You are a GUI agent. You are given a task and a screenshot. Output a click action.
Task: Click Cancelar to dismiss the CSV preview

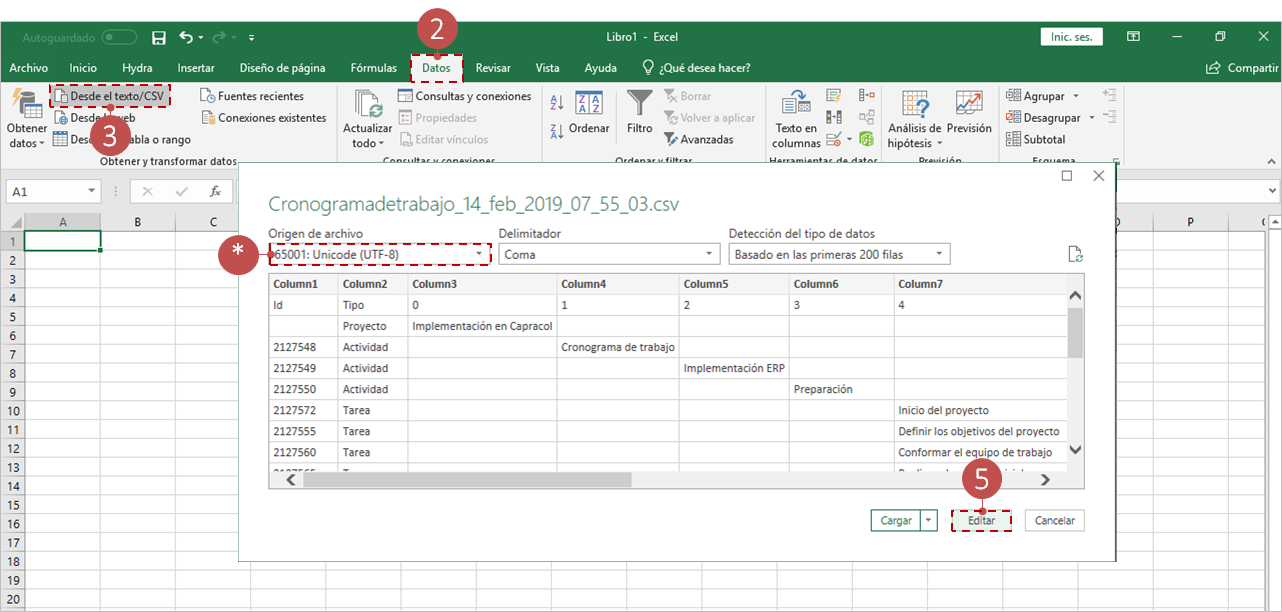pos(1054,520)
